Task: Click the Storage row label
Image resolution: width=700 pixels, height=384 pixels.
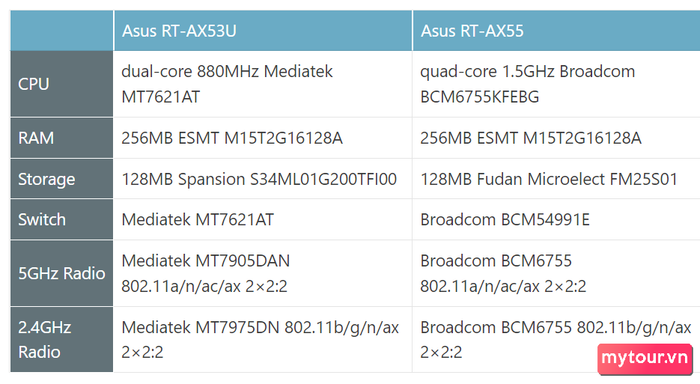Action: click(62, 179)
